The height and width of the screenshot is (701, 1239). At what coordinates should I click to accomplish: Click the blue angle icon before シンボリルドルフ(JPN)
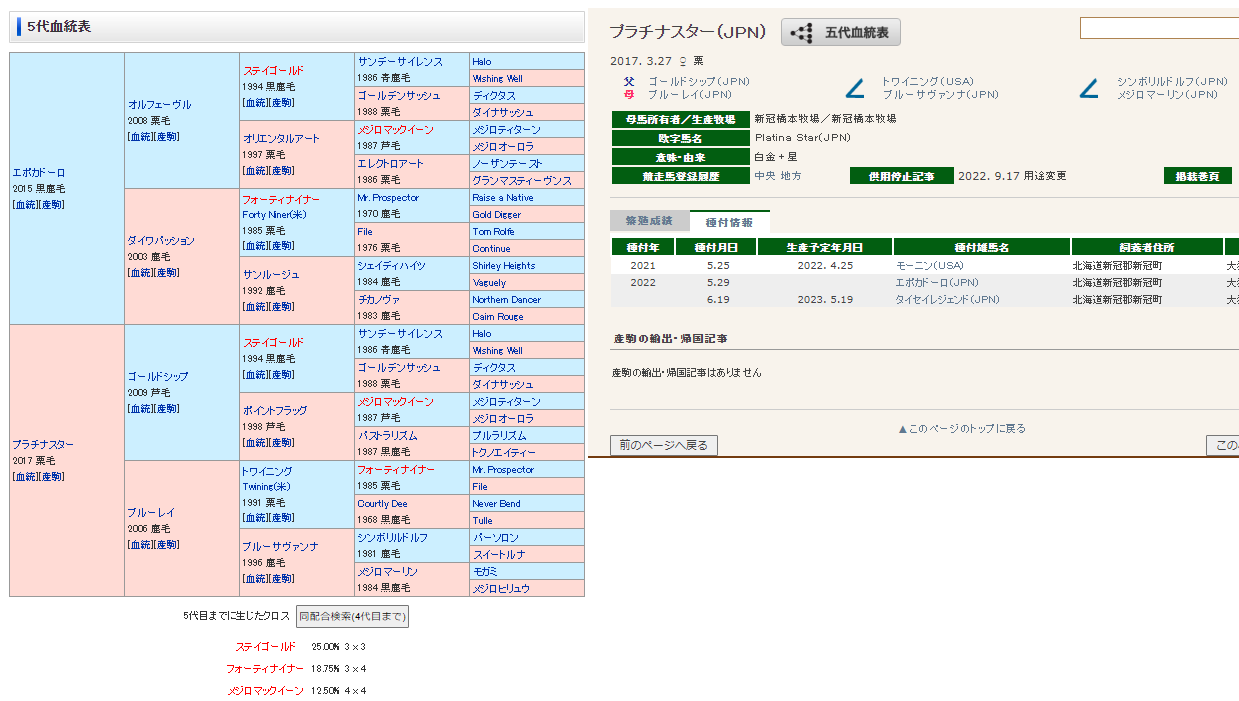(1089, 89)
